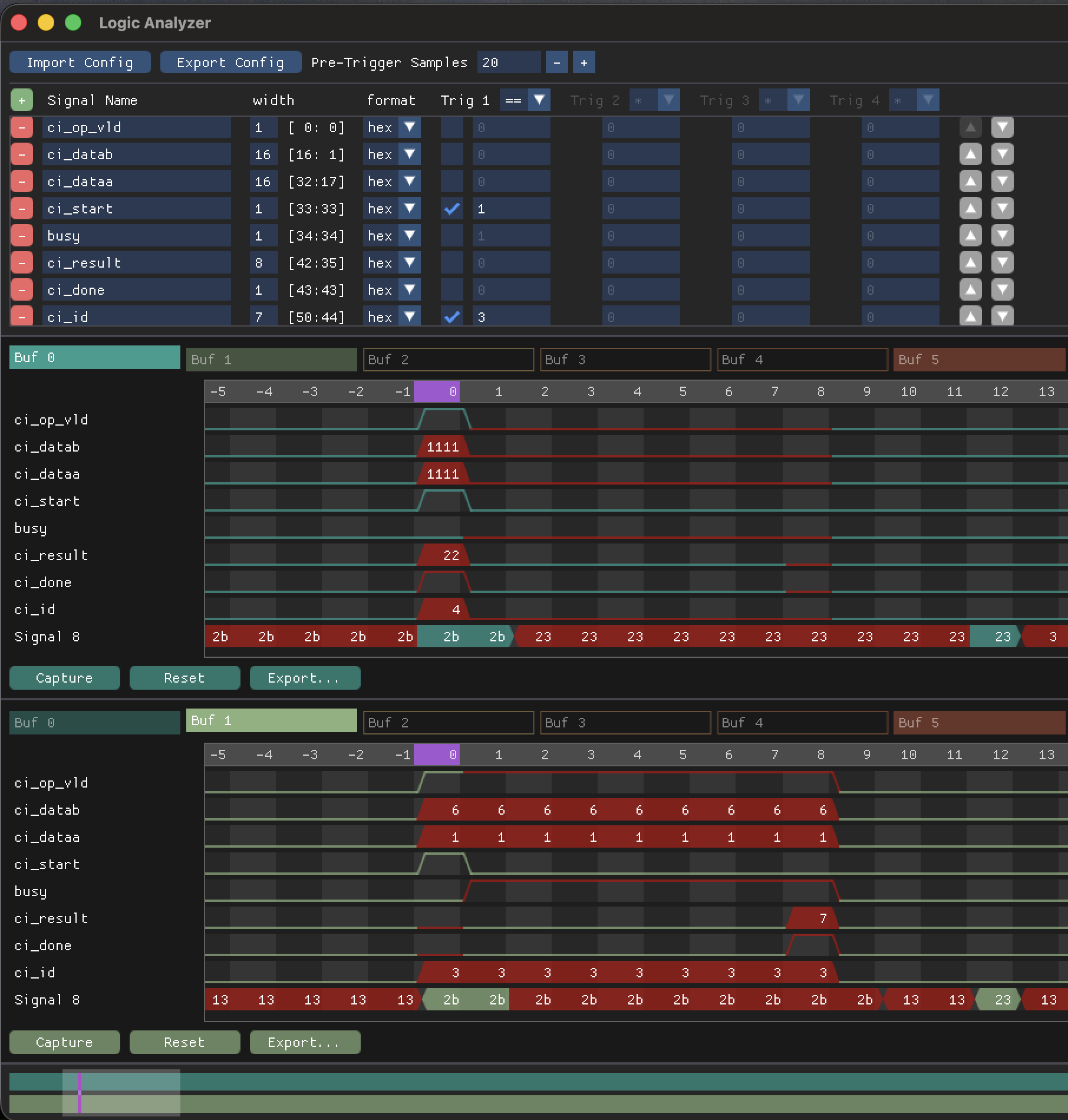Disable Trig 1 checkbox for ci_id

pos(452,317)
